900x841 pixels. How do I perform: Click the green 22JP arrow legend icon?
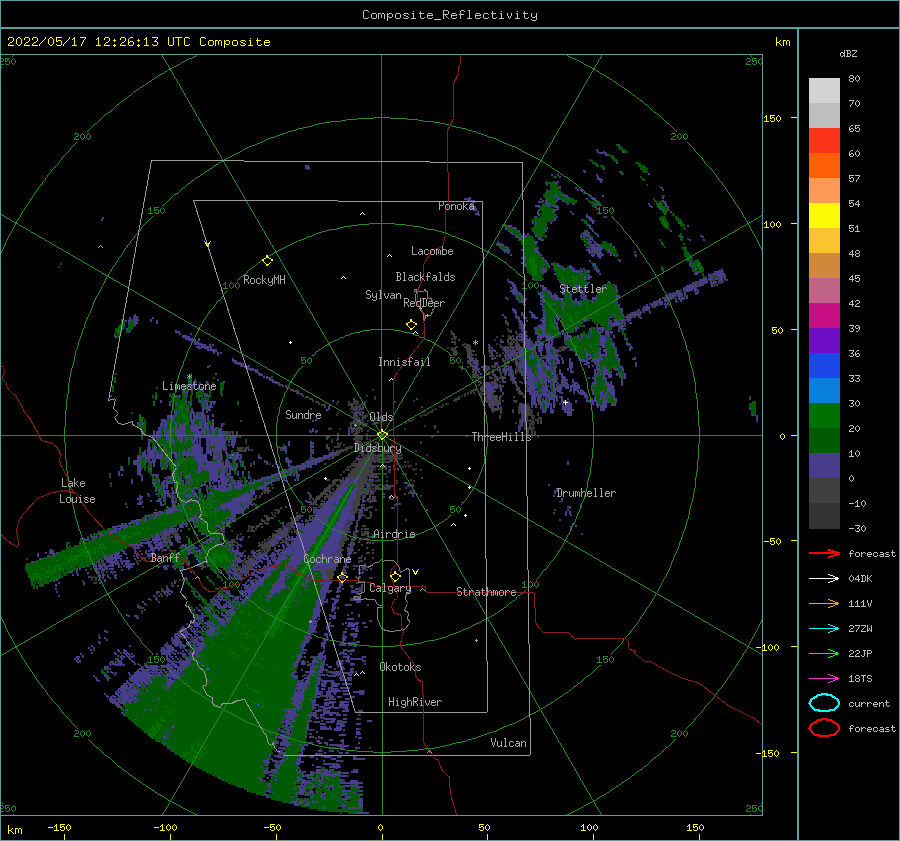point(824,653)
